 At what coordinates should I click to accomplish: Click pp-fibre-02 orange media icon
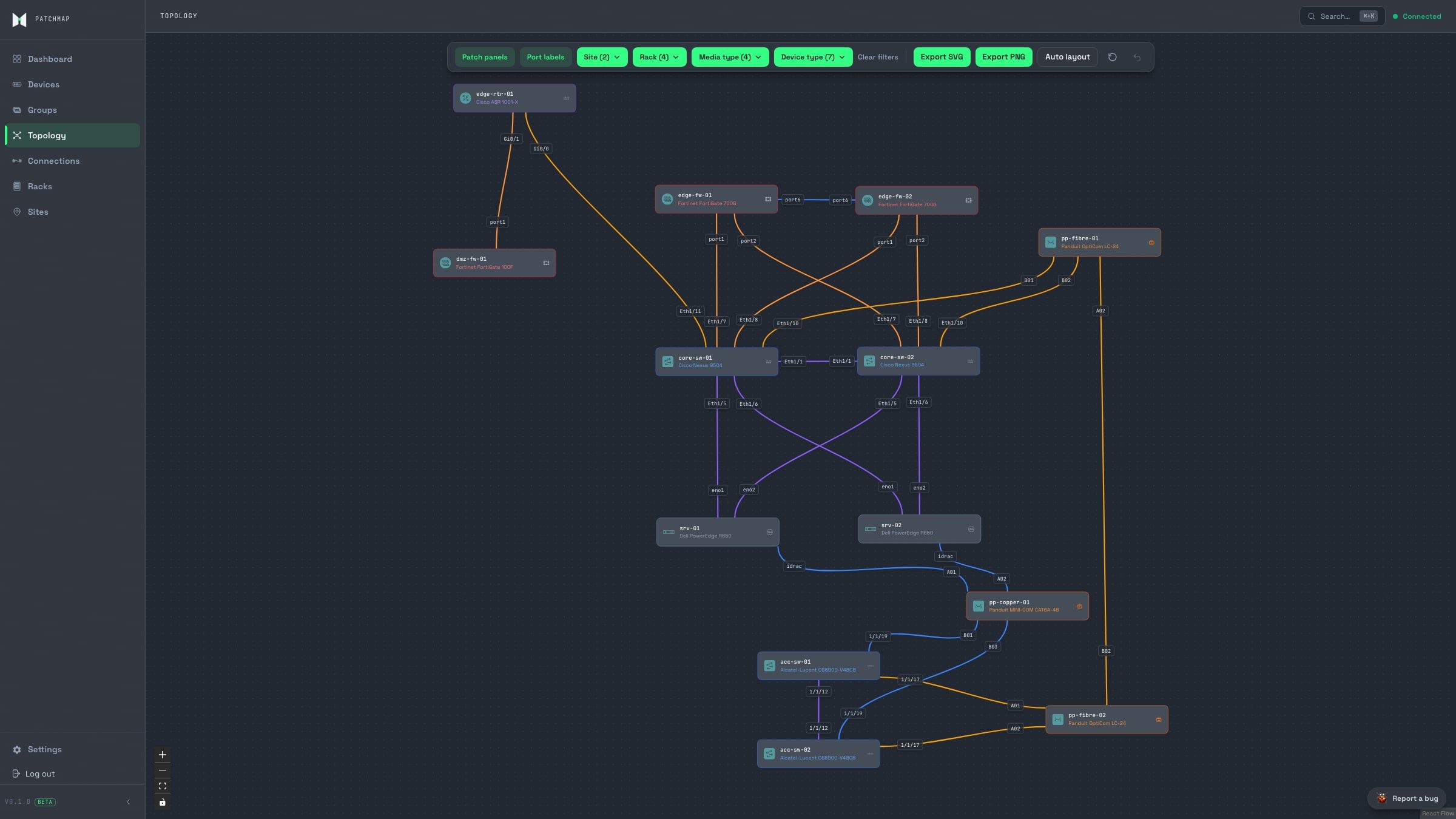[1159, 720]
